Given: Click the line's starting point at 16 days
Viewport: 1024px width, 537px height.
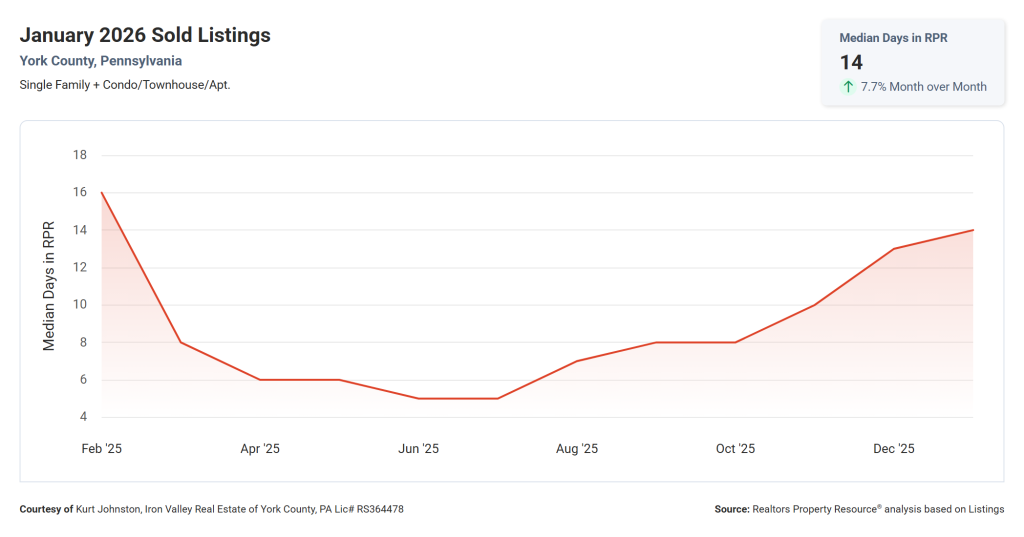Looking at the screenshot, I should coord(102,193).
